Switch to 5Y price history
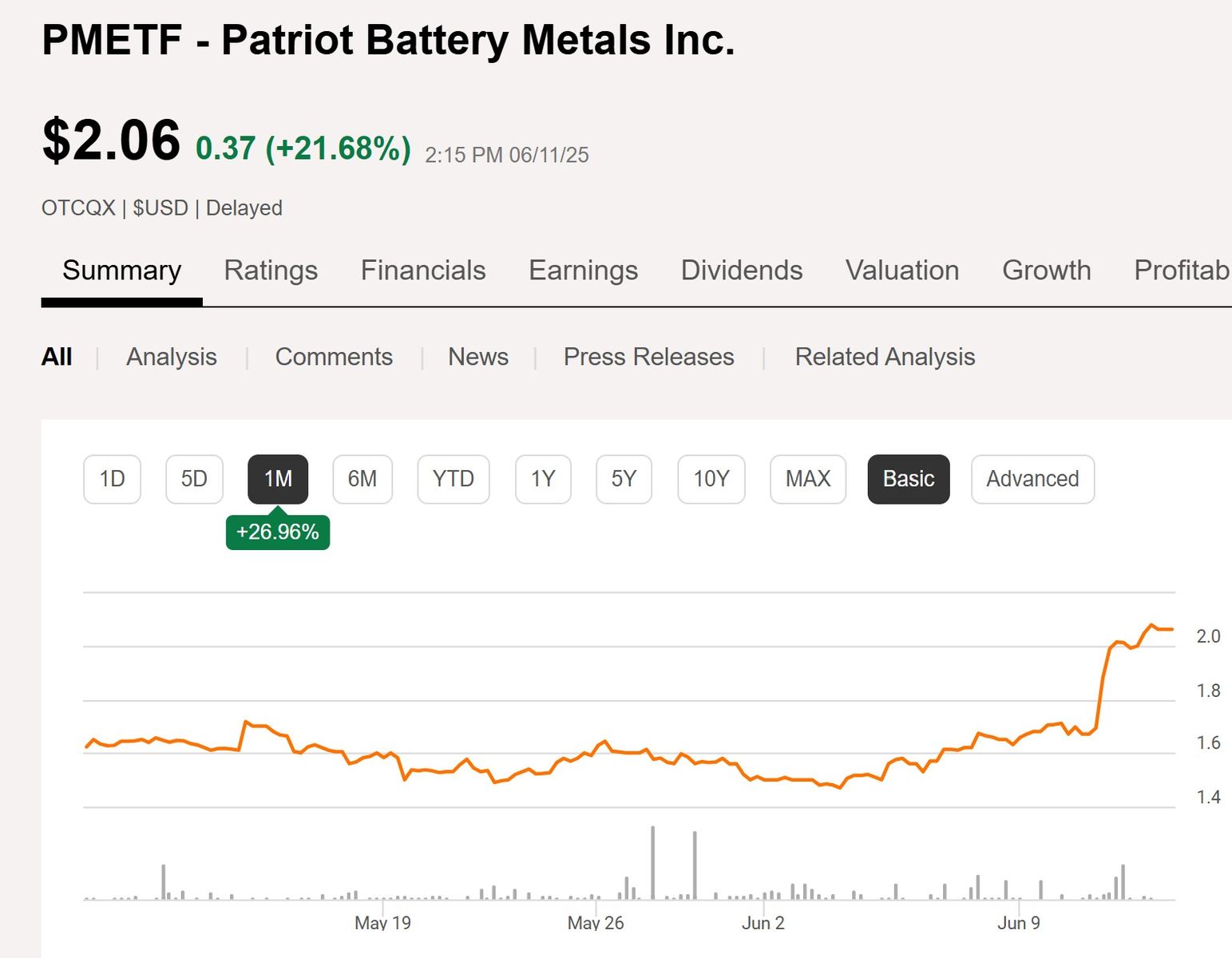This screenshot has height=958, width=1232. 624,479
